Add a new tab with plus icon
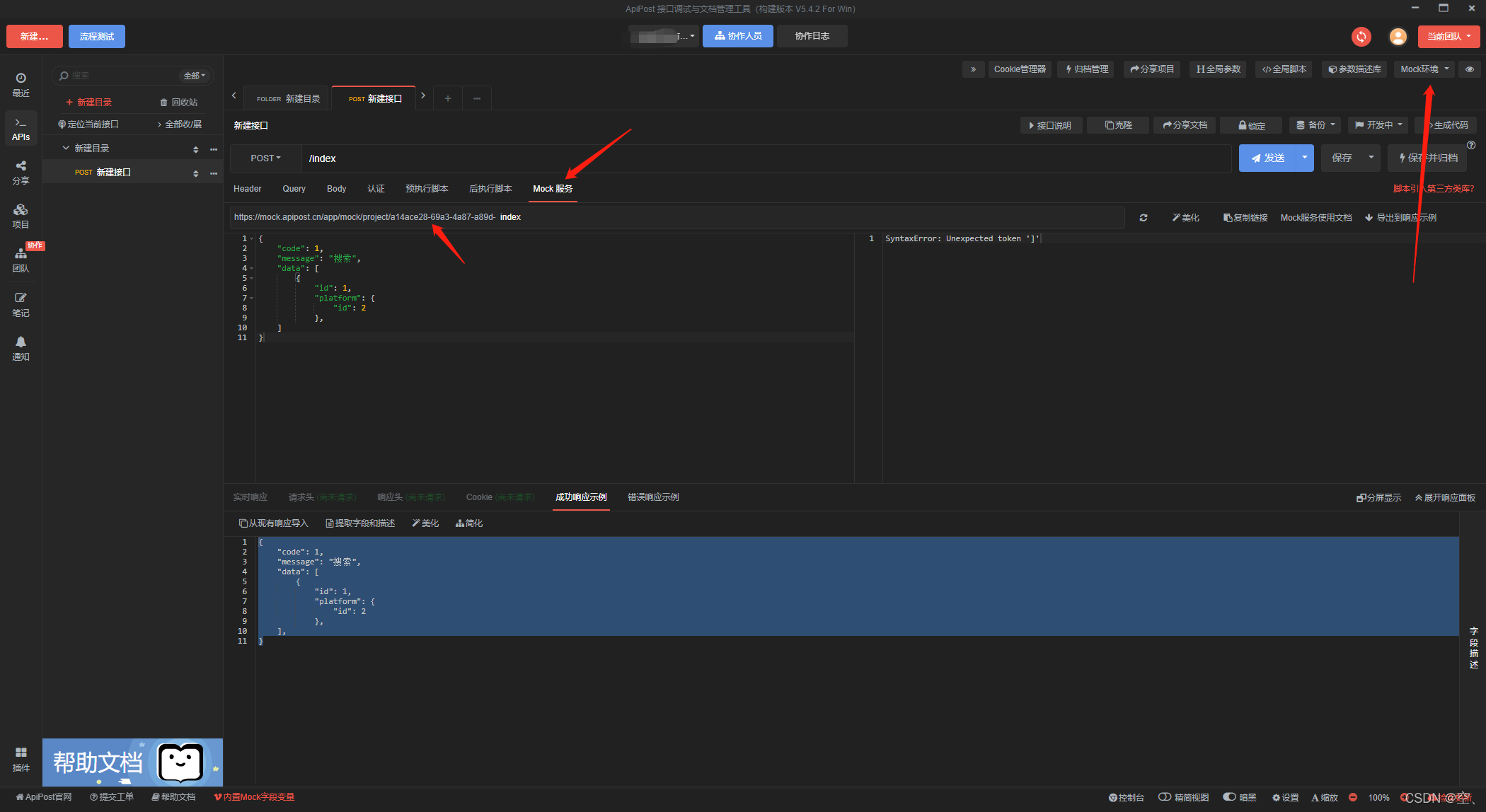The height and width of the screenshot is (812, 1486). [x=447, y=98]
